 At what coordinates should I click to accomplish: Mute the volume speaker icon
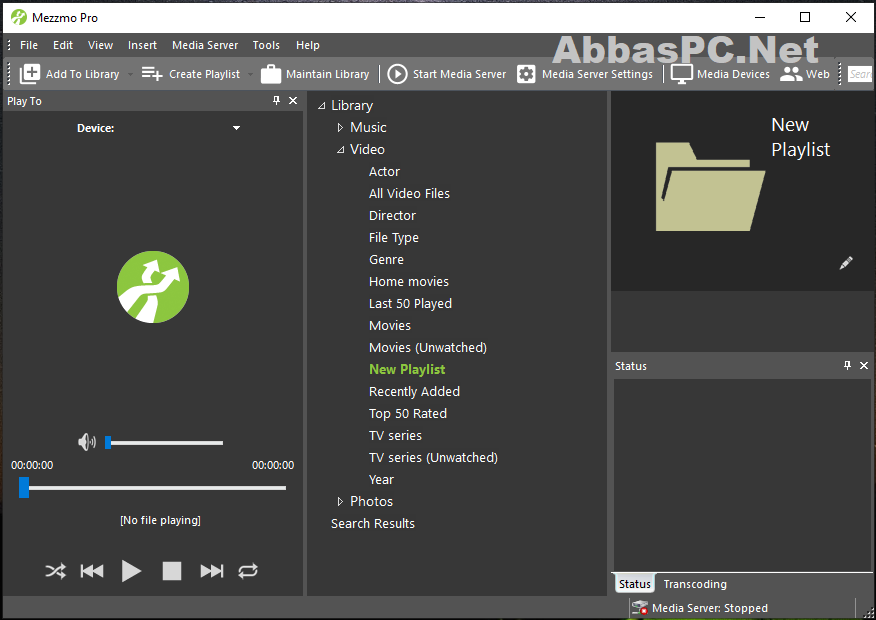pyautogui.click(x=87, y=442)
